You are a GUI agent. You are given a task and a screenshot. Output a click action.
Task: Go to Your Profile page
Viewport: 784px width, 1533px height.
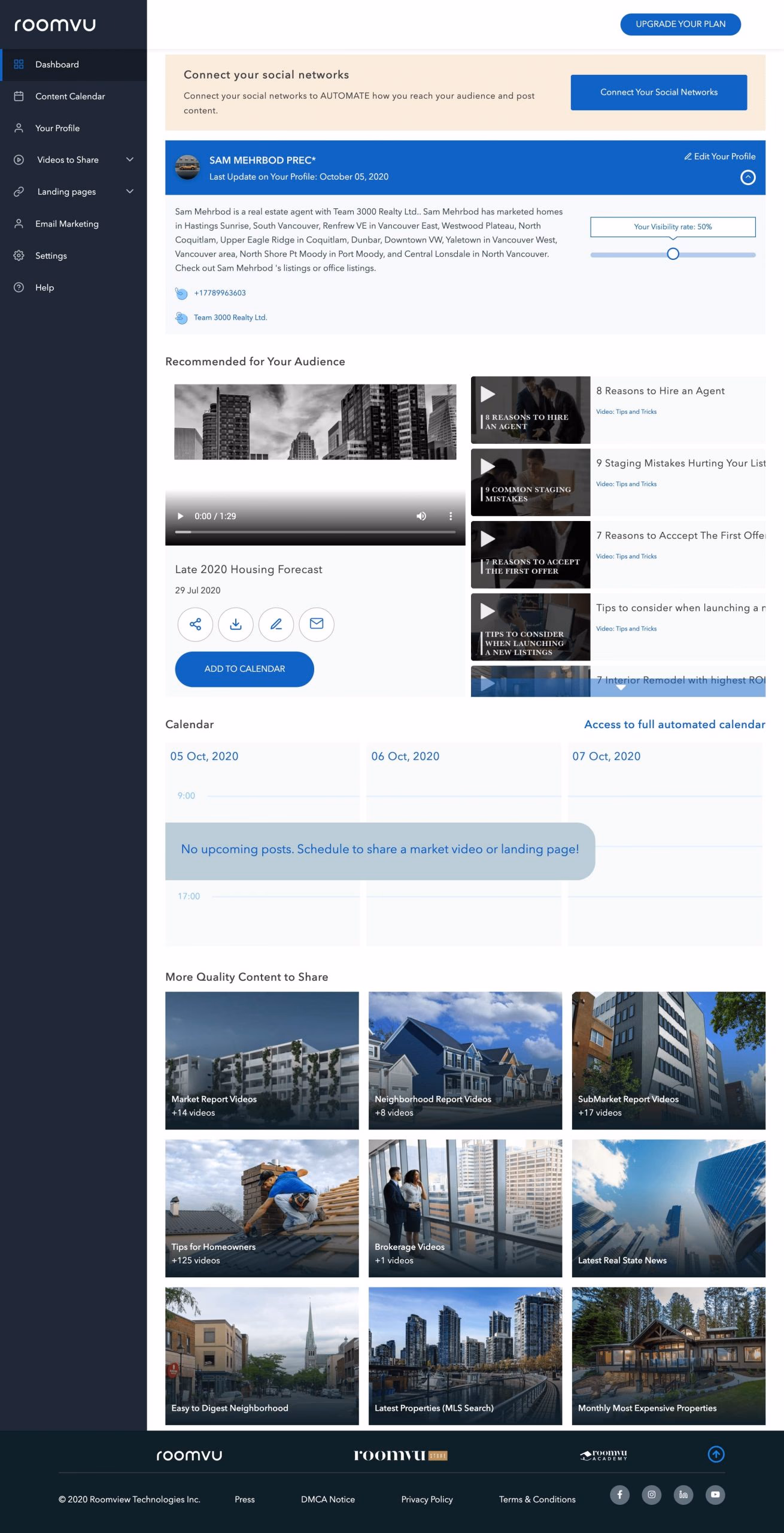pyautogui.click(x=73, y=128)
